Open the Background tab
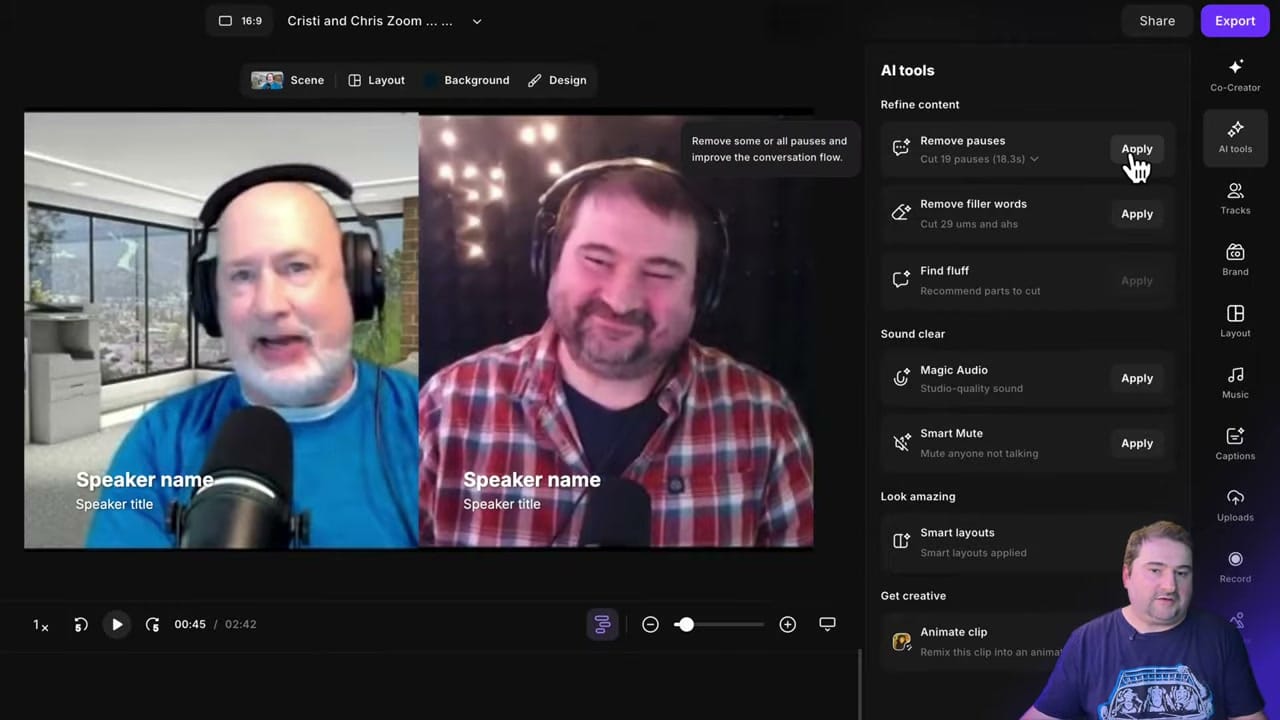This screenshot has height=720, width=1280. coord(466,80)
